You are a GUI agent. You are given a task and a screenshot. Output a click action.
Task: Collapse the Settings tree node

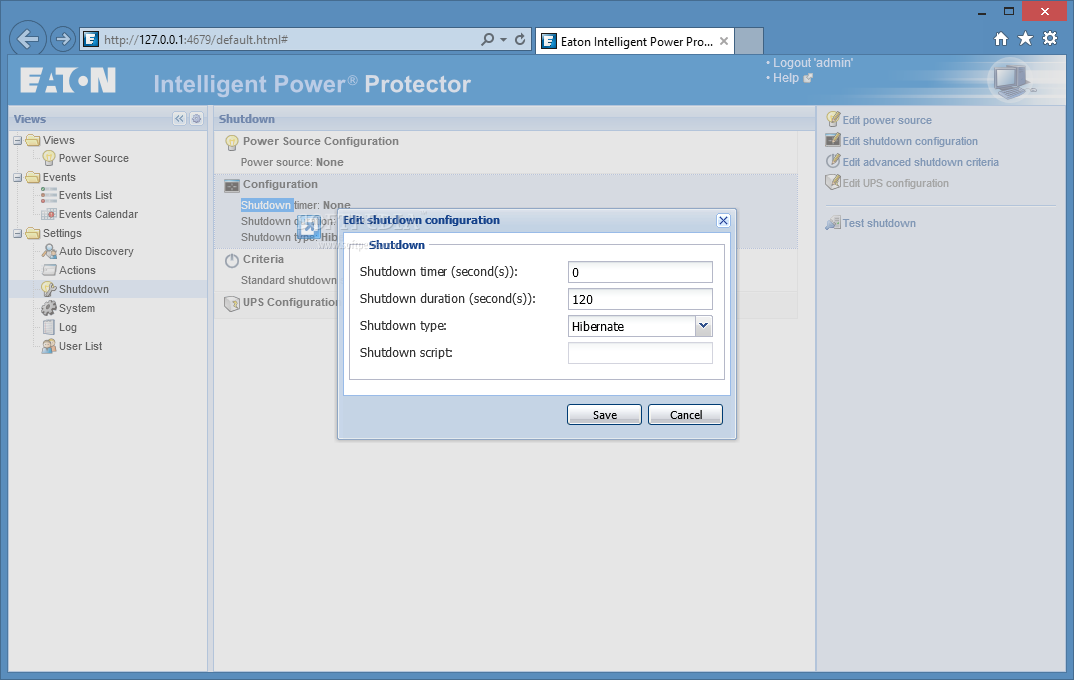18,234
